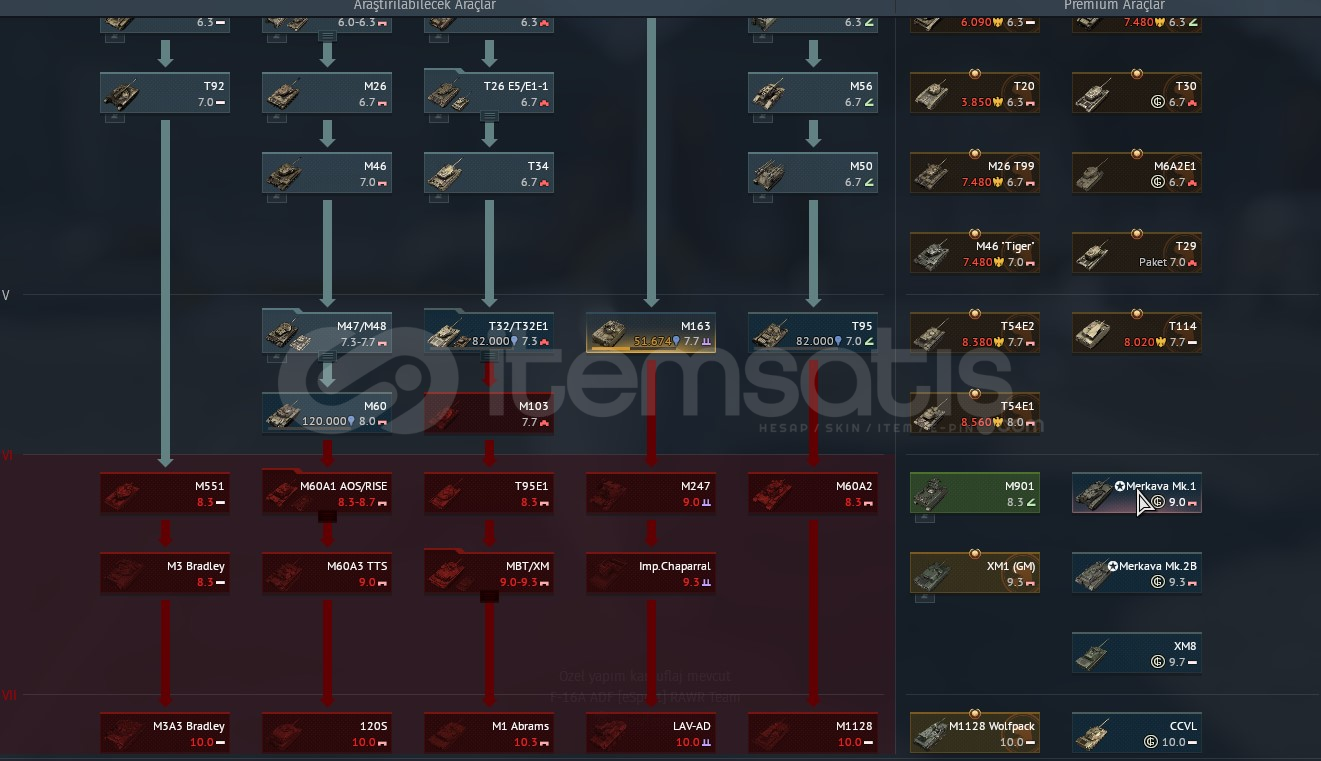Screen dimensions: 1321x761
Task: Click the locked M103 tank icon
Action: pyautogui.click(x=446, y=414)
